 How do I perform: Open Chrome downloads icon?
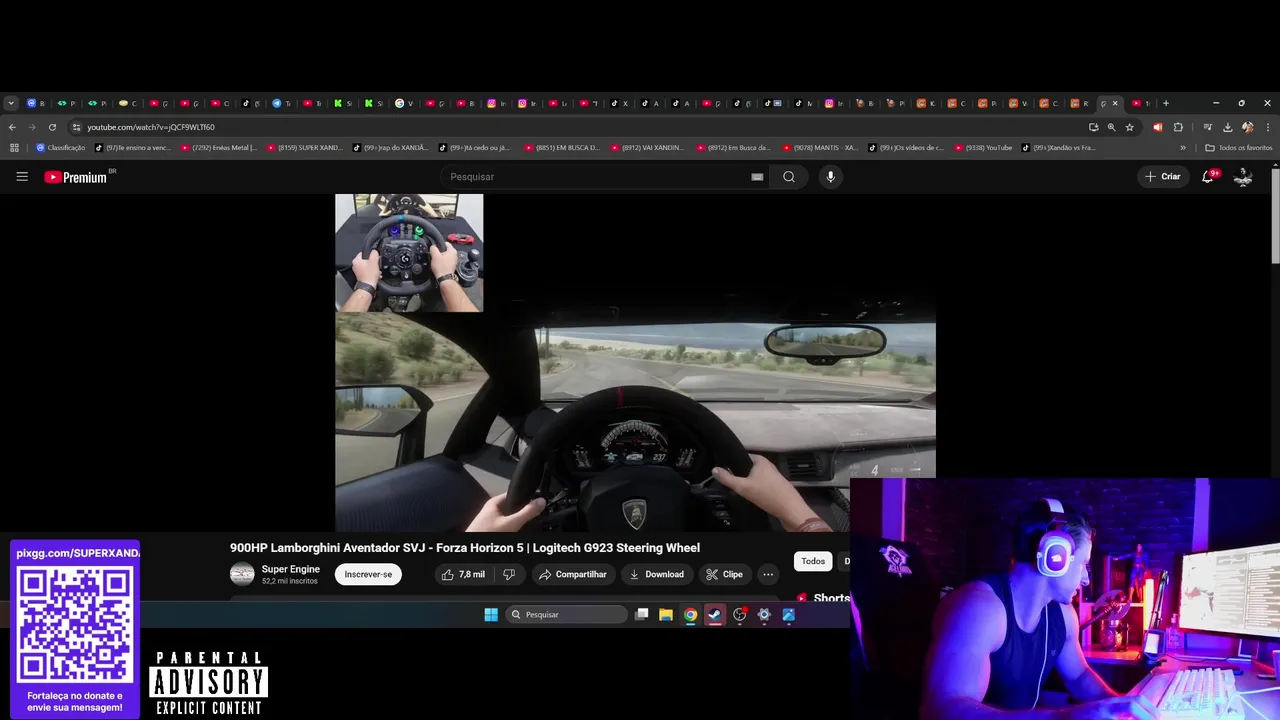click(x=1227, y=127)
